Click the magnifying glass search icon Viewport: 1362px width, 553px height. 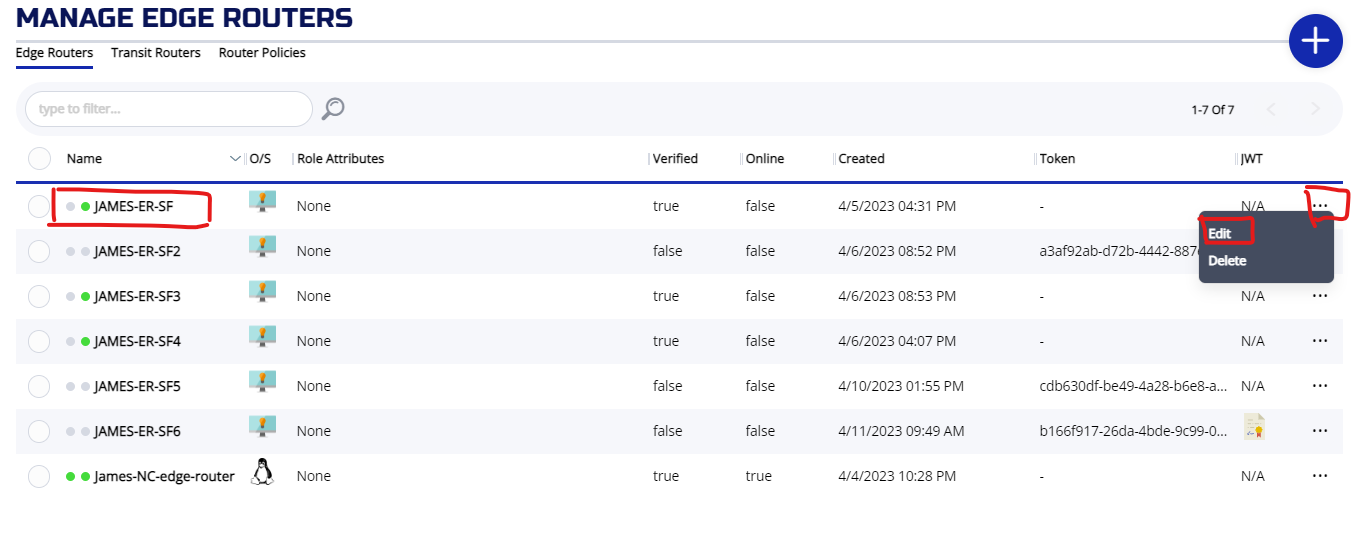333,109
